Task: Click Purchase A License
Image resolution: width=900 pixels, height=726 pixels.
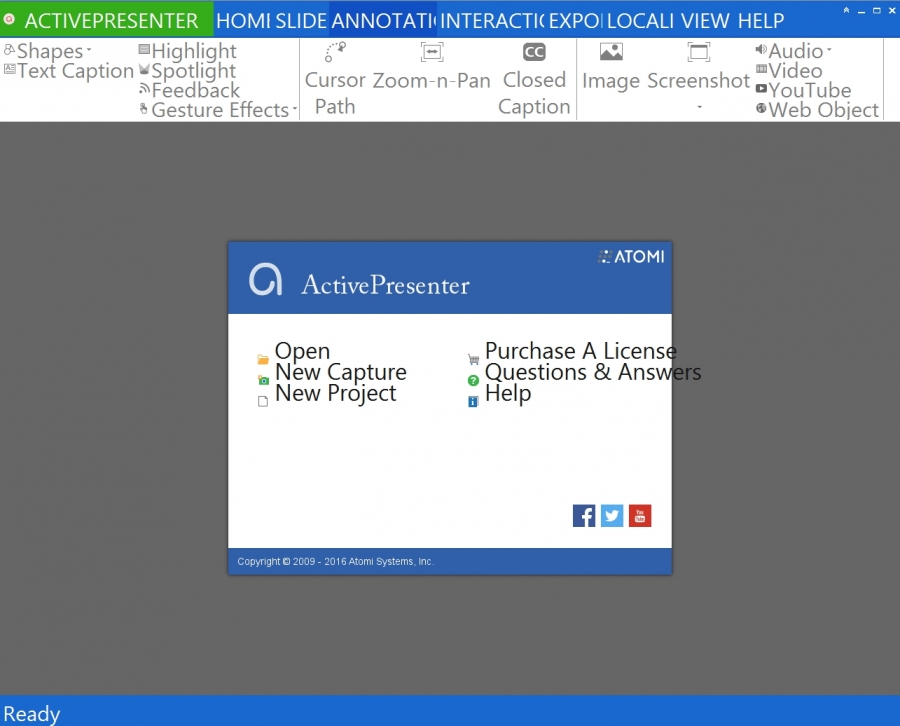Action: [x=572, y=351]
